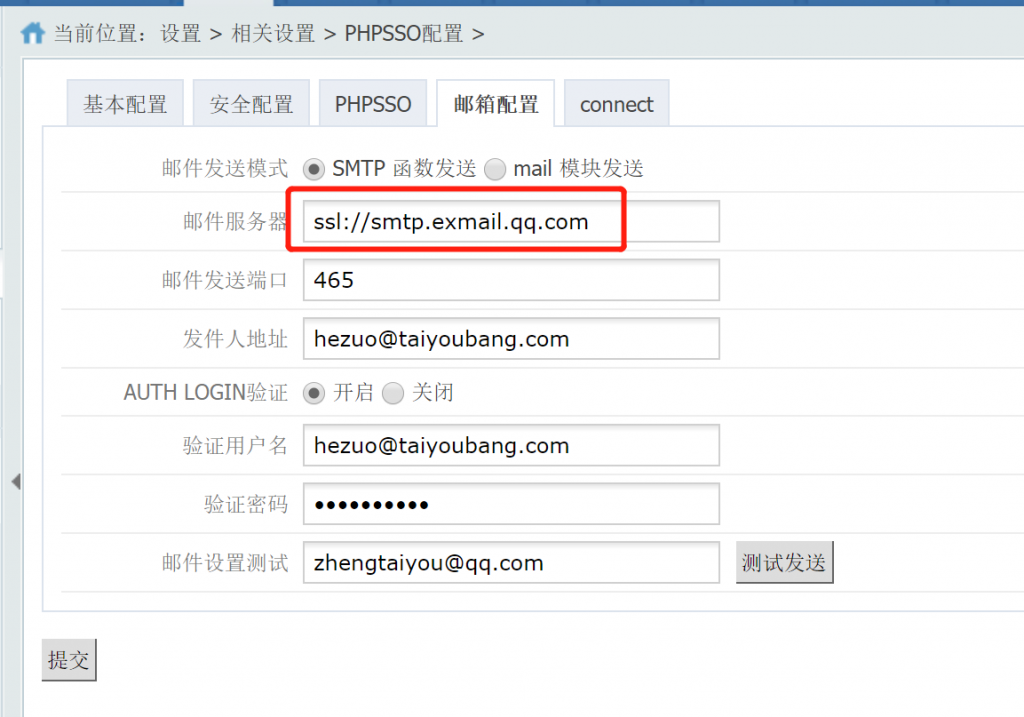The width and height of the screenshot is (1024, 717).
Task: Click the 邮件发送端口 field showing 465
Action: [x=511, y=280]
